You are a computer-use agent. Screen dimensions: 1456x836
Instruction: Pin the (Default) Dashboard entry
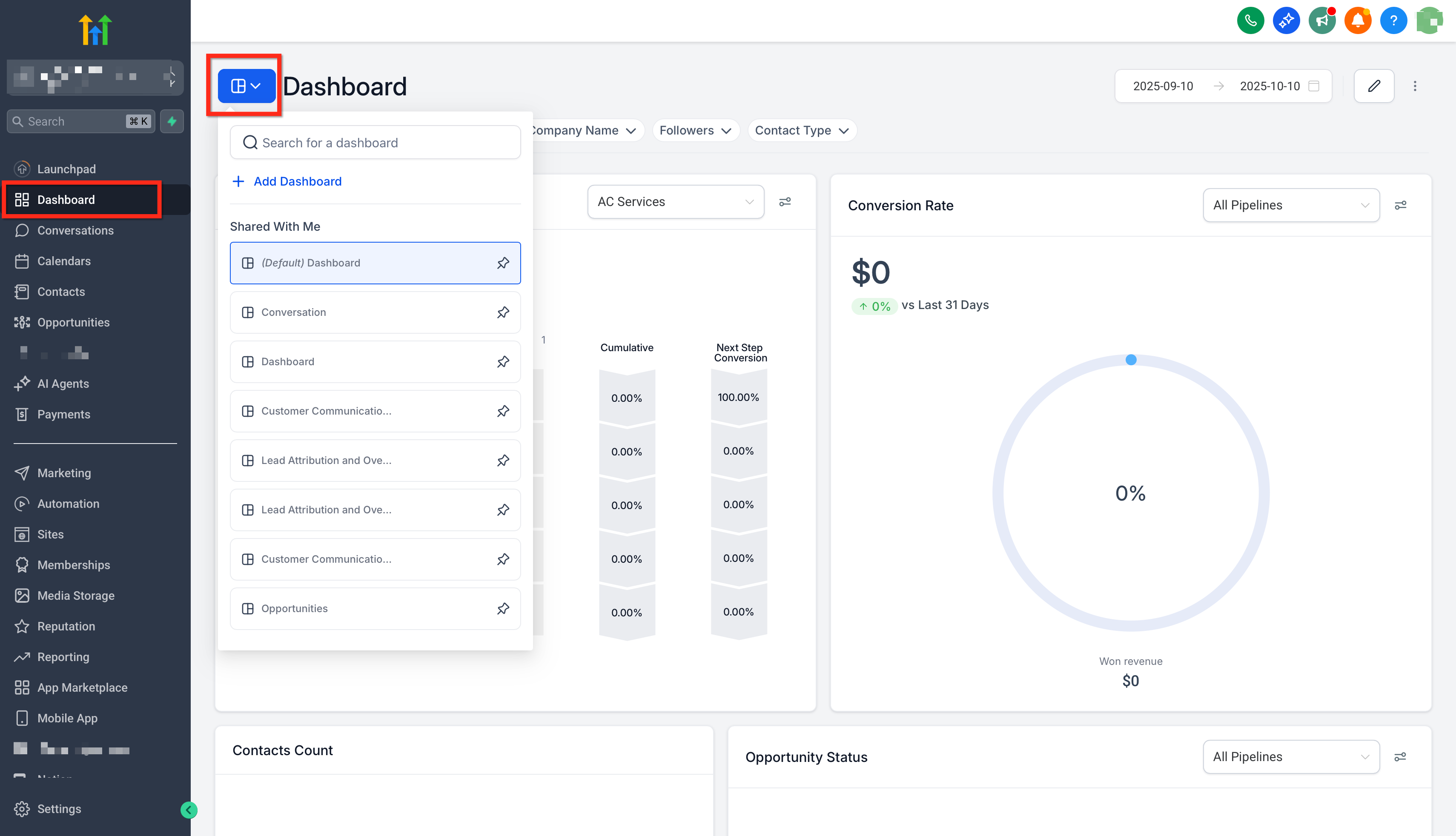pos(503,263)
